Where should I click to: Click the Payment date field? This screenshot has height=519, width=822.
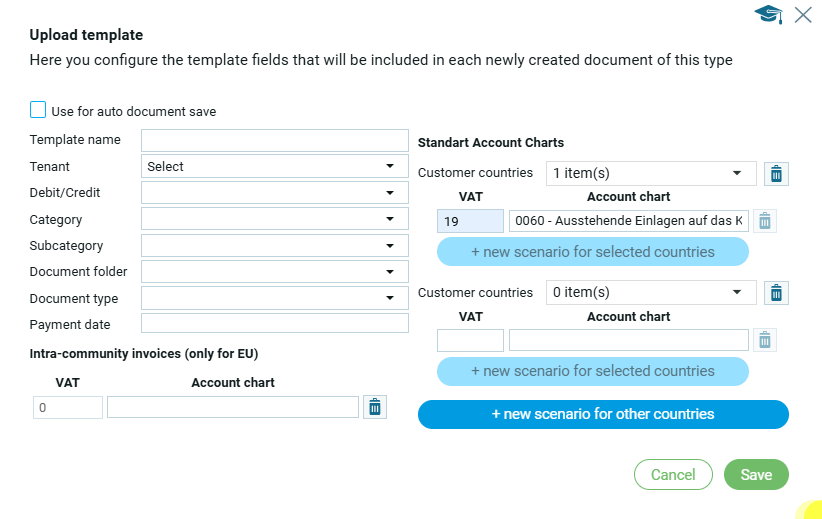point(275,324)
